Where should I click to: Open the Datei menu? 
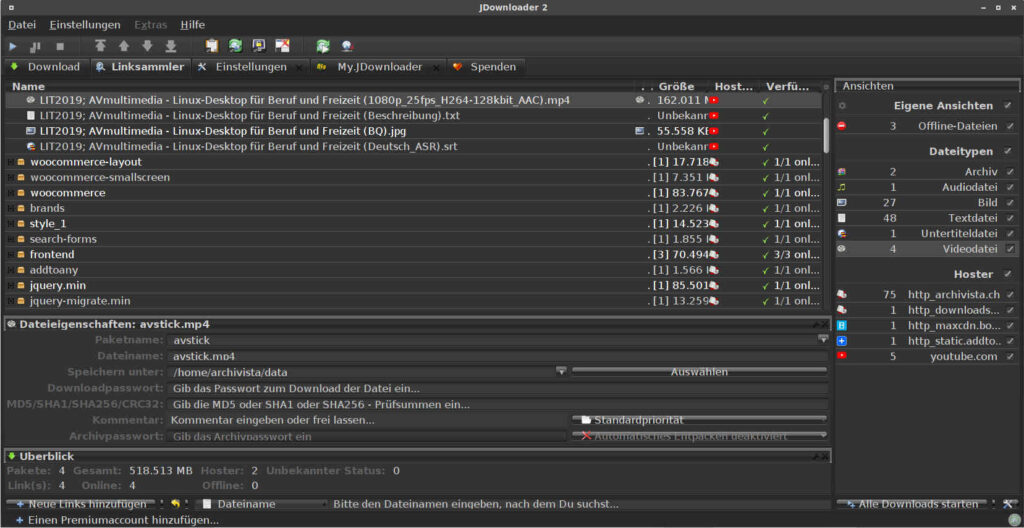tap(22, 25)
